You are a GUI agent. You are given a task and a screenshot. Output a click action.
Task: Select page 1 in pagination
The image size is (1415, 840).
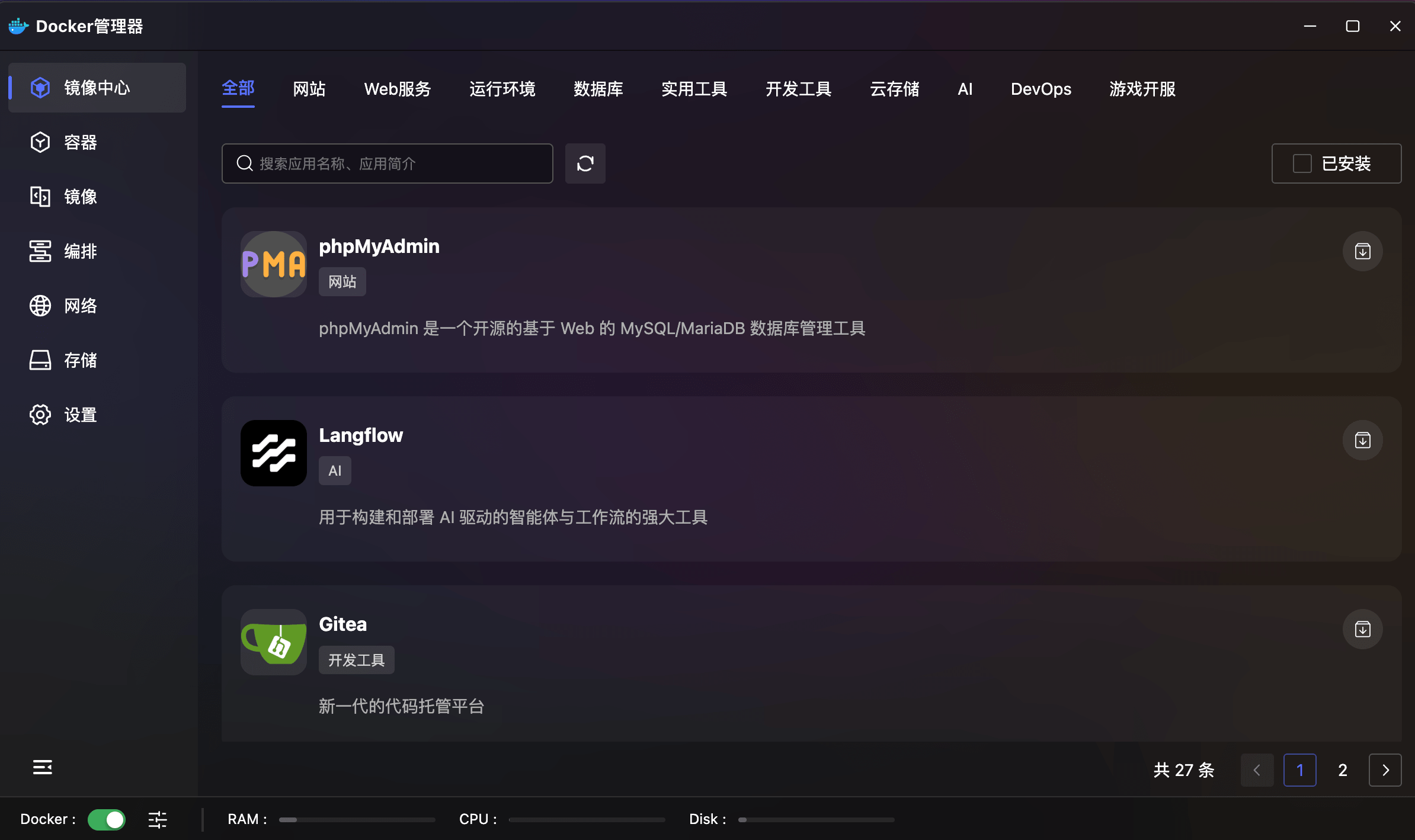point(1299,770)
